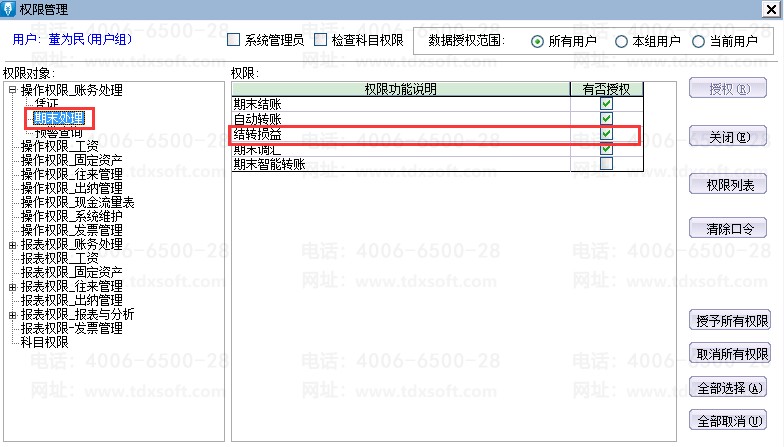Close the 权限管理 window
Viewport: 784px width, 447px height.
click(771, 9)
